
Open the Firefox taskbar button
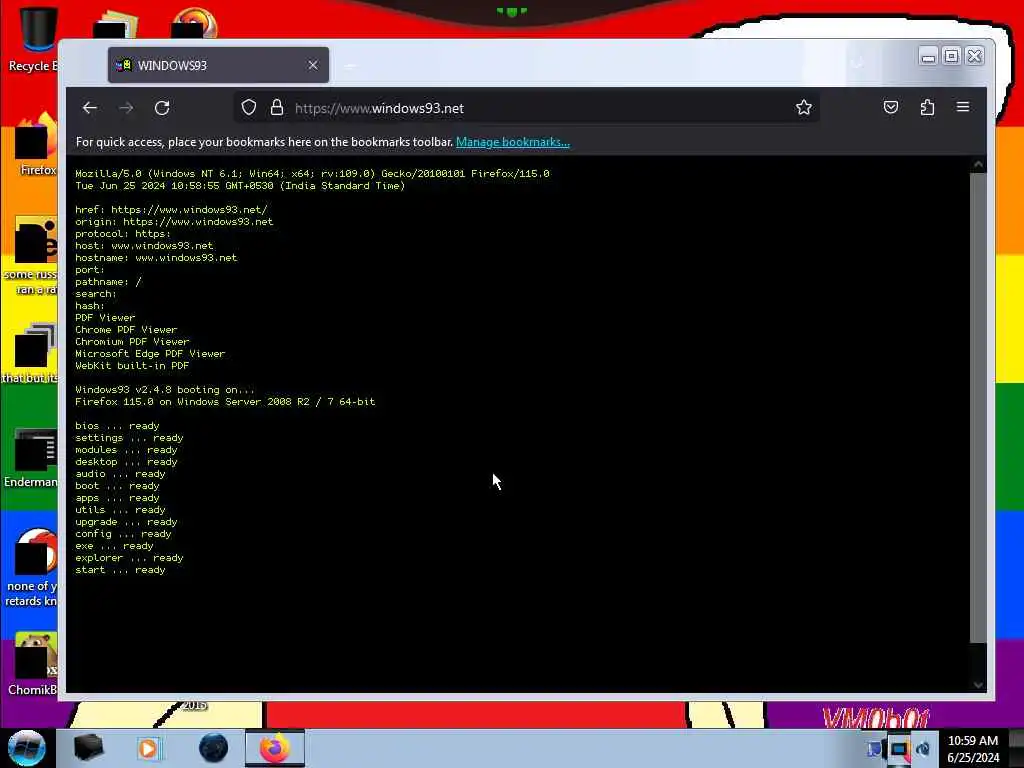click(274, 748)
